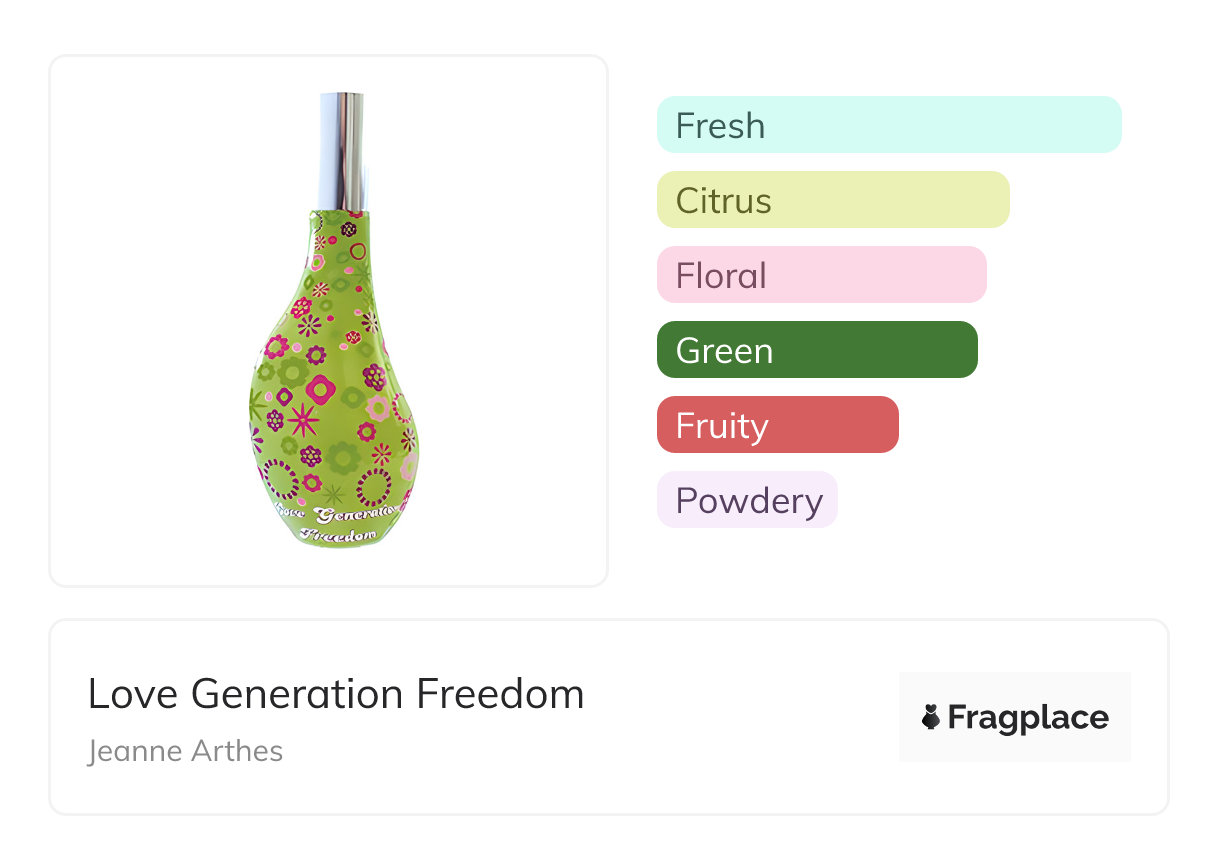Click the Fragplace wordmark text

click(x=1028, y=718)
